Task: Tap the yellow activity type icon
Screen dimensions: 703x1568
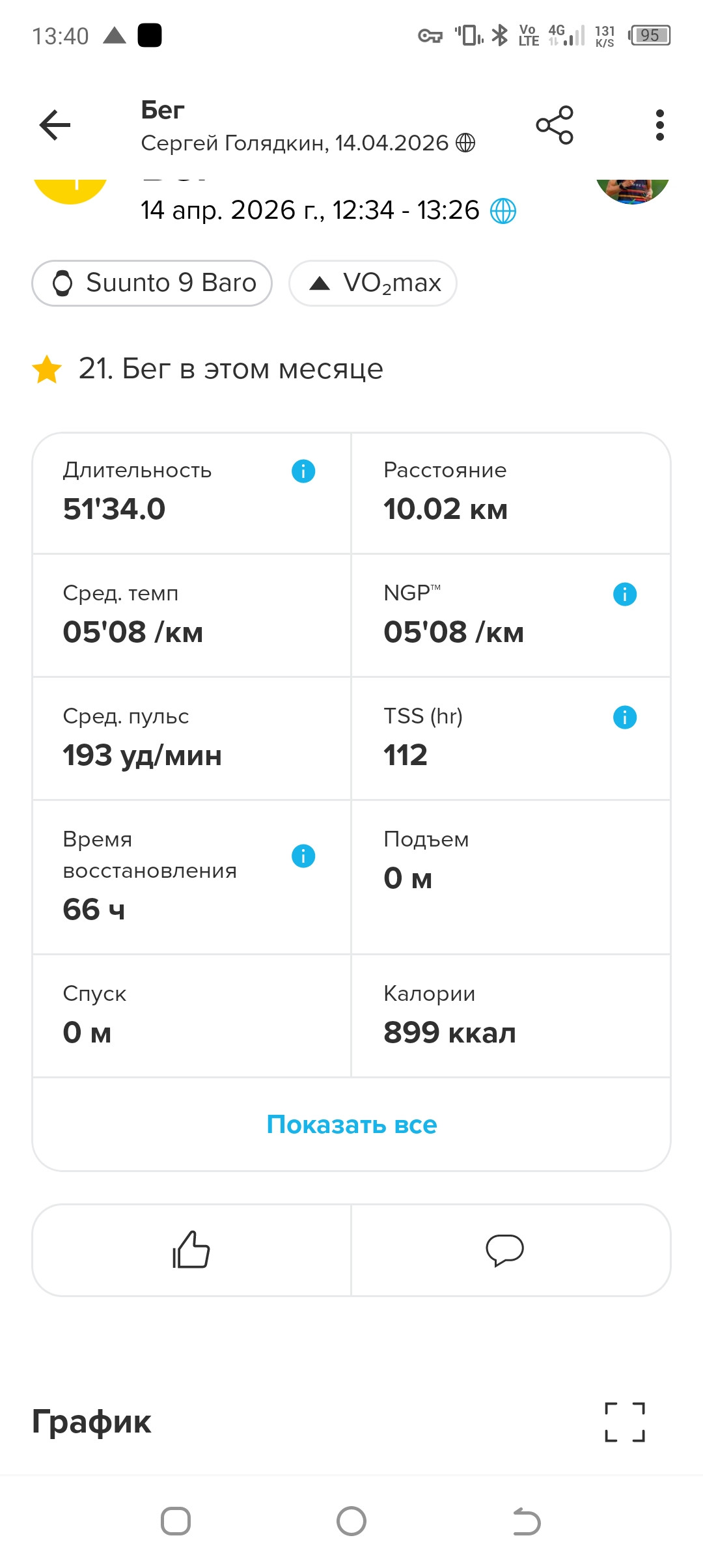Action: [x=70, y=191]
